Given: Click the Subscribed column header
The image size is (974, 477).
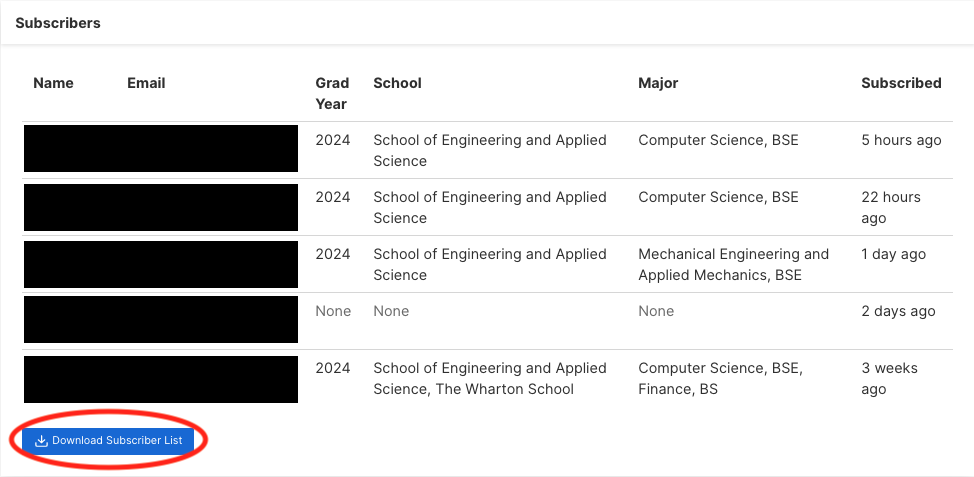Looking at the screenshot, I should click(x=901, y=83).
